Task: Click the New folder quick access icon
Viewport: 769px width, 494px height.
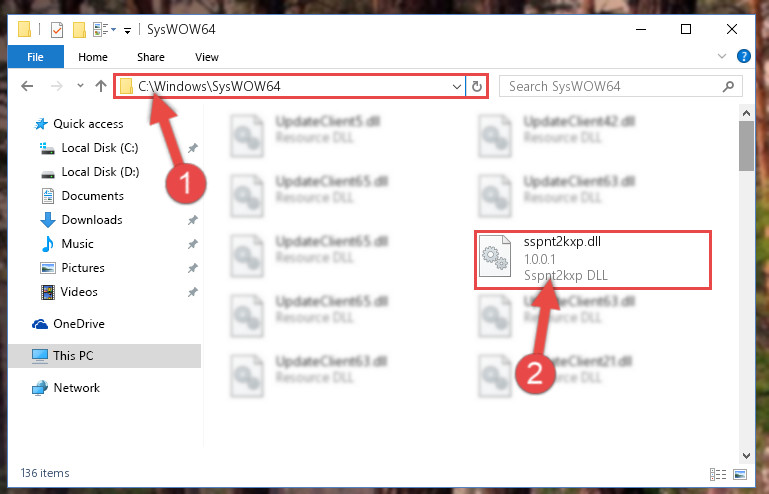Action: click(79, 30)
